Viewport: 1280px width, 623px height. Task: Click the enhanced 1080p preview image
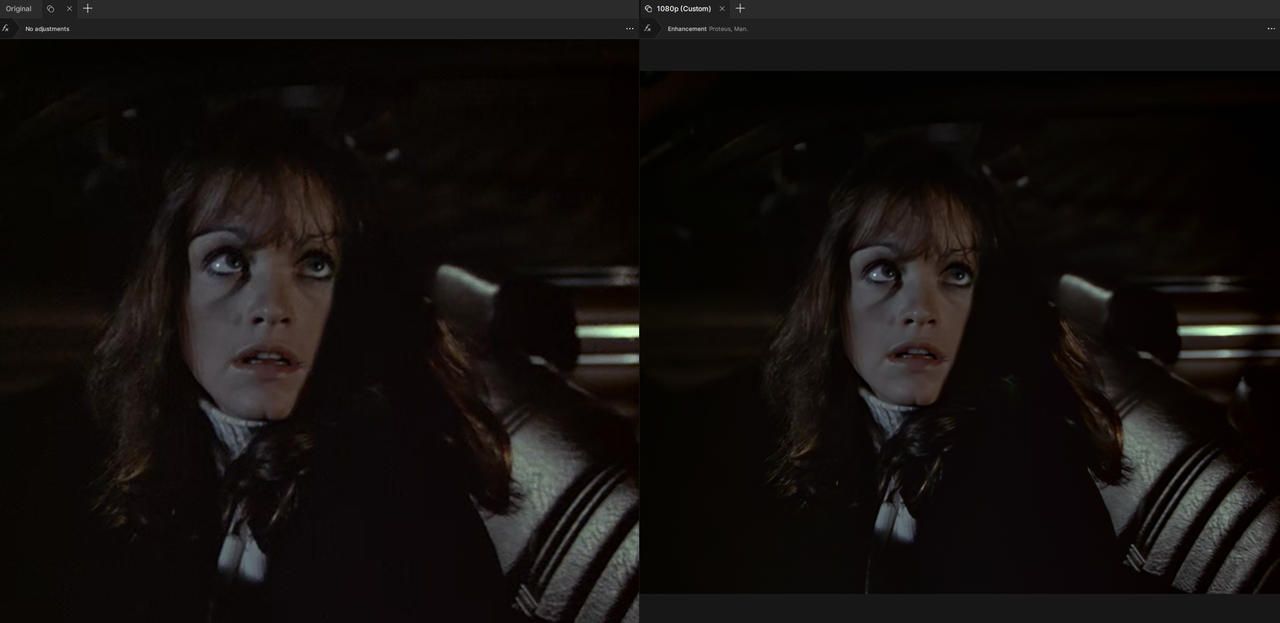[x=960, y=332]
